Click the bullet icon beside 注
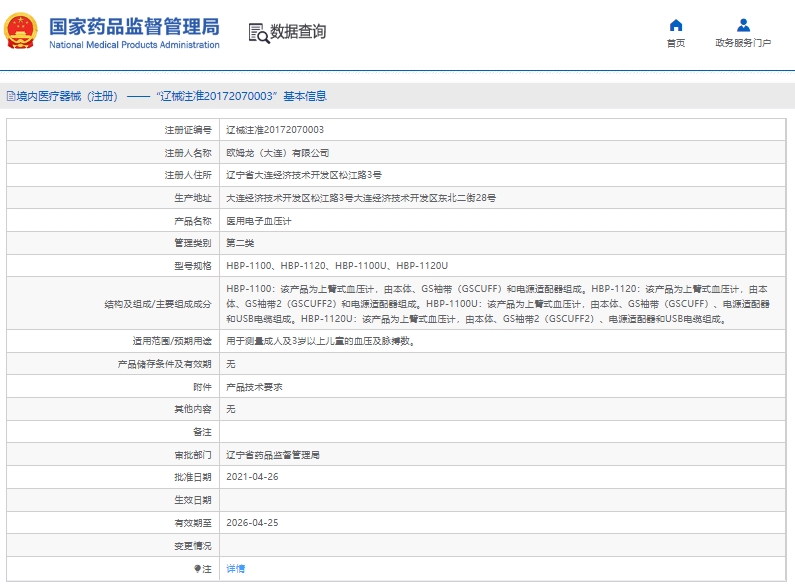 [x=197, y=569]
